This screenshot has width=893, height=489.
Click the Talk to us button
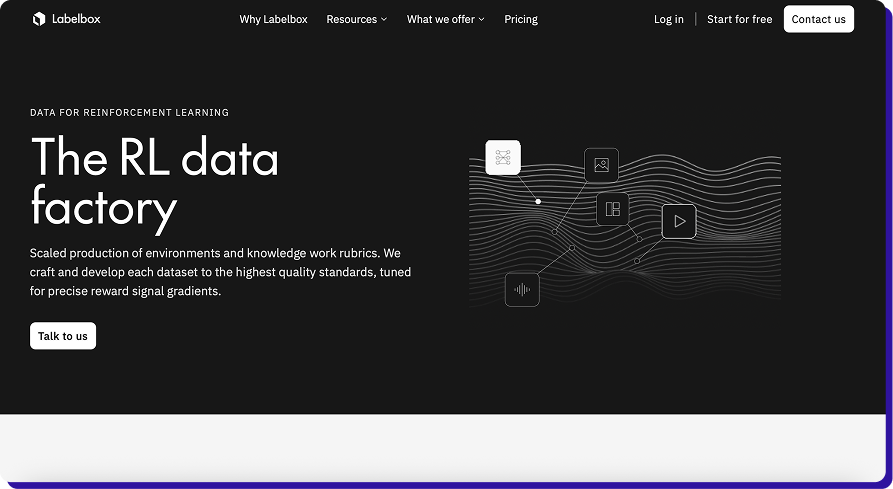[x=63, y=336]
